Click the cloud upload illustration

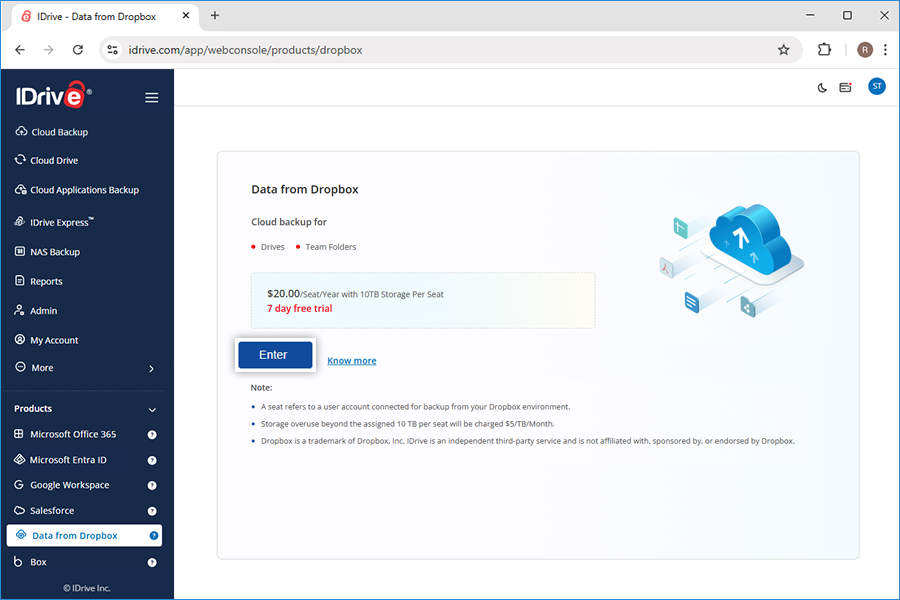732,261
